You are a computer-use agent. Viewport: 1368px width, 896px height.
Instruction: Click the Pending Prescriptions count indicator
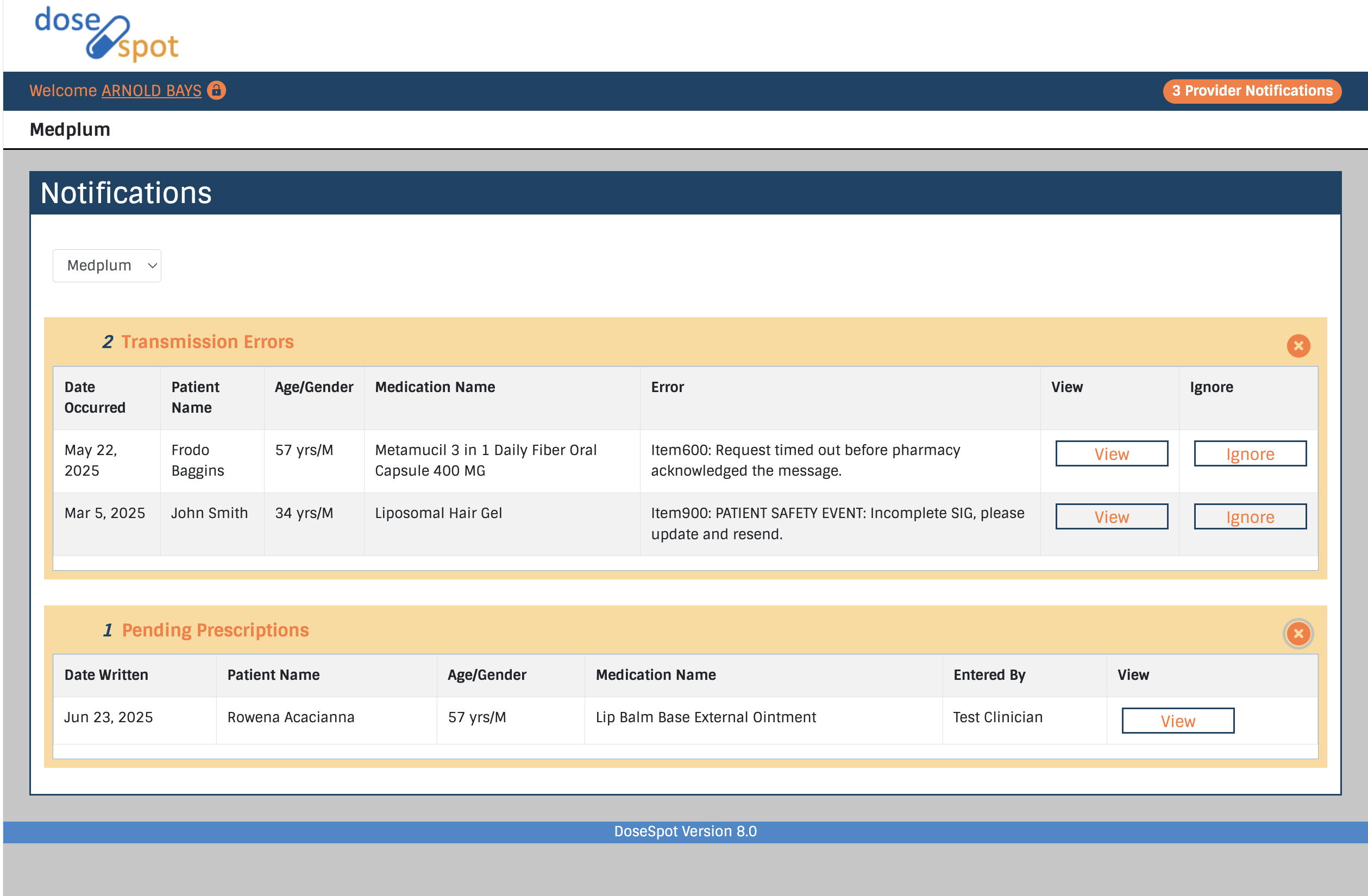(x=108, y=630)
